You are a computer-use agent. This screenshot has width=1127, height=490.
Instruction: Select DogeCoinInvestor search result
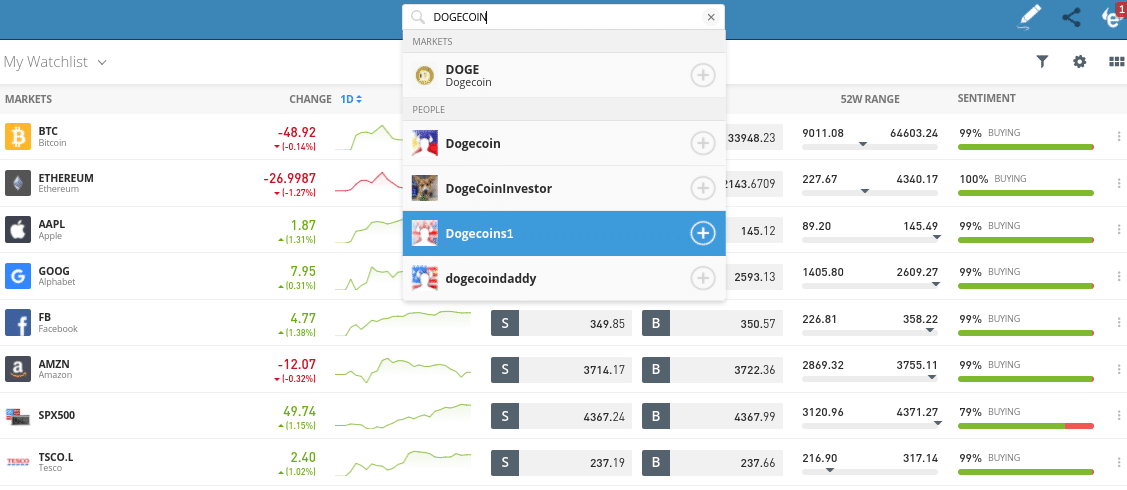564,188
